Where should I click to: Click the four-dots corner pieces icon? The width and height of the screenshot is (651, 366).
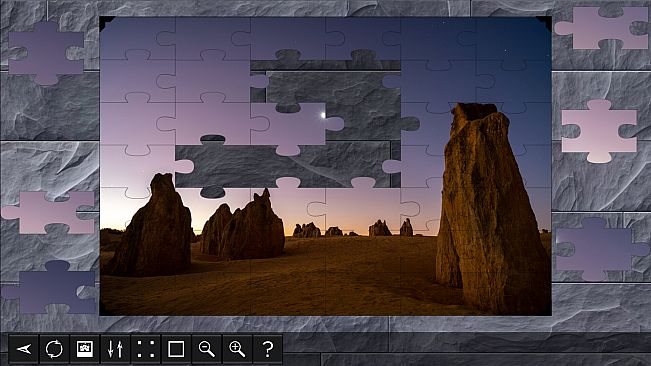click(x=146, y=349)
